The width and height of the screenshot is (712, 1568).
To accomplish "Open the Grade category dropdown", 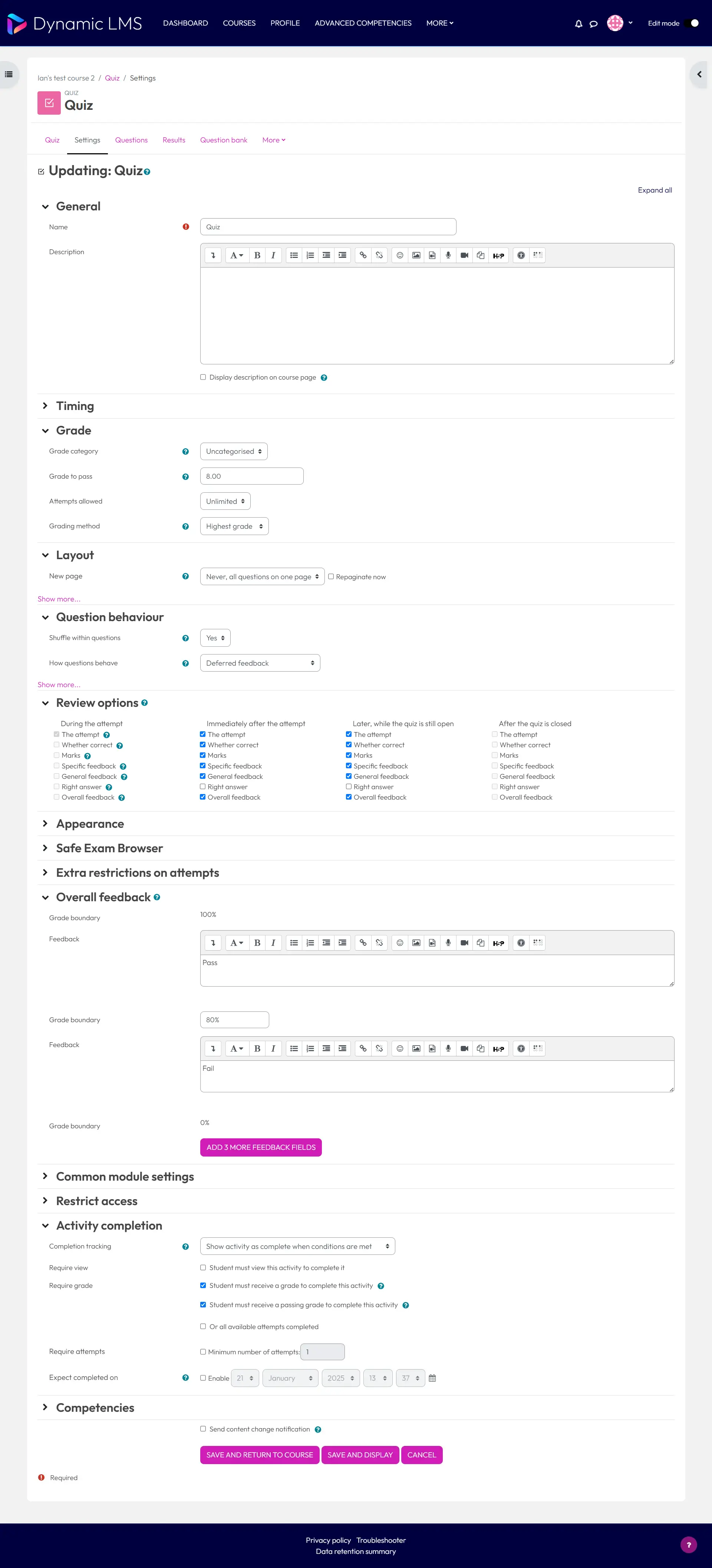I will tap(234, 451).
